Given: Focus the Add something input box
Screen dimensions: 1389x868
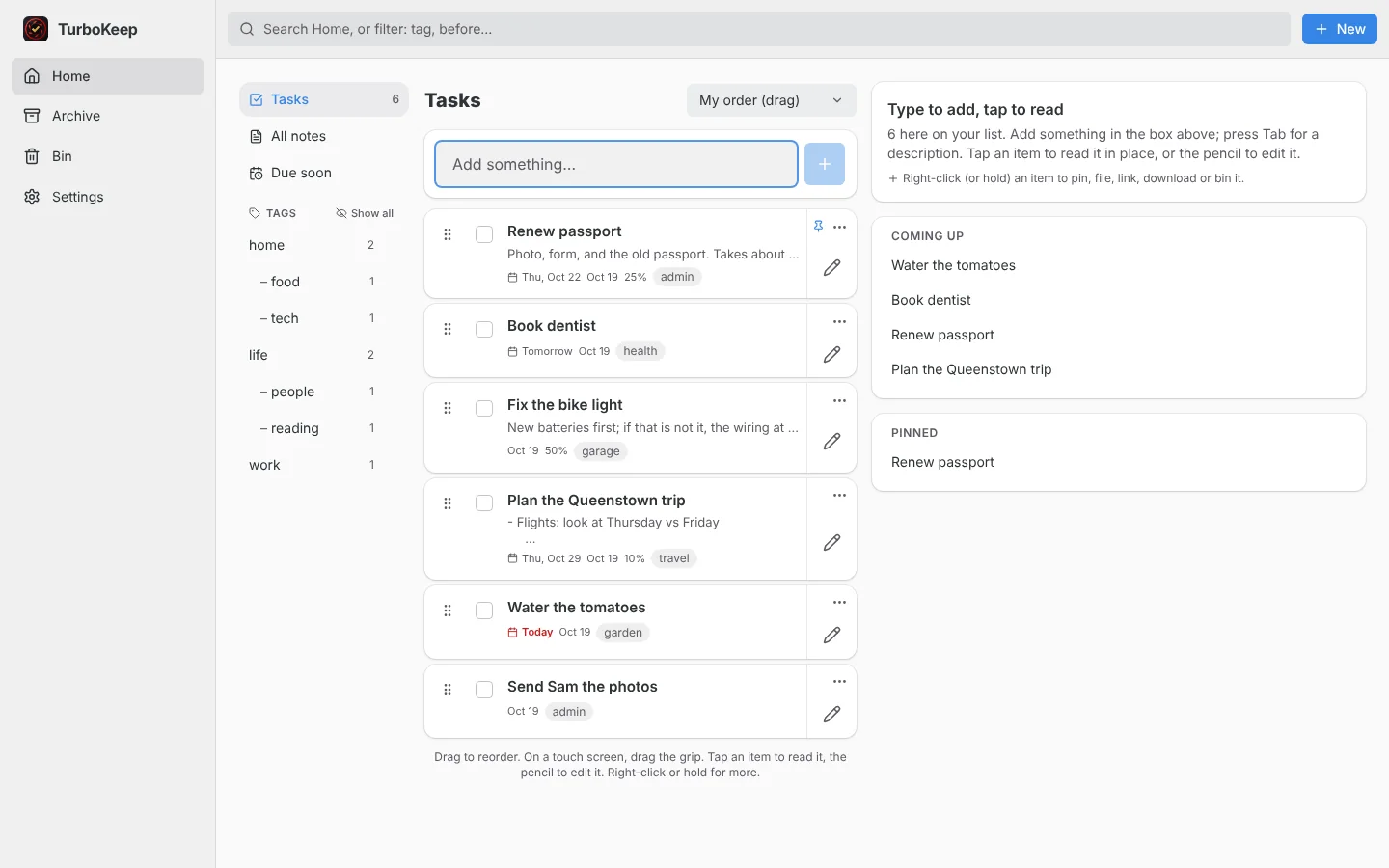Looking at the screenshot, I should pos(616,164).
